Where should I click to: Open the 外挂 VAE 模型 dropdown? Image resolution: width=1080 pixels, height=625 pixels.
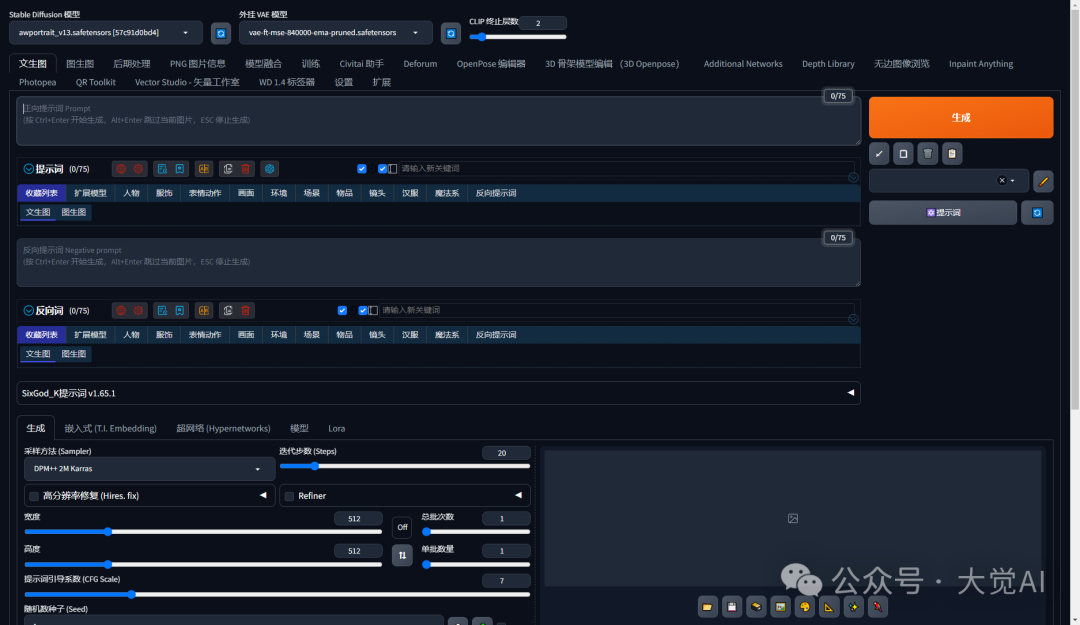click(335, 33)
